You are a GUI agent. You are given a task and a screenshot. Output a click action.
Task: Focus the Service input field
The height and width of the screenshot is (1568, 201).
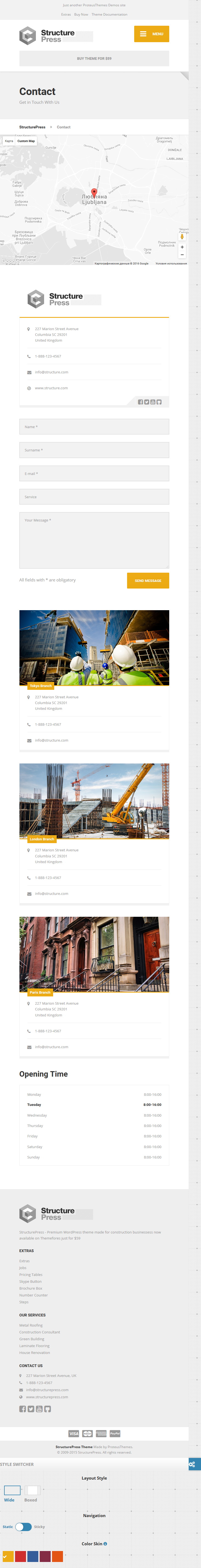[x=94, y=497]
